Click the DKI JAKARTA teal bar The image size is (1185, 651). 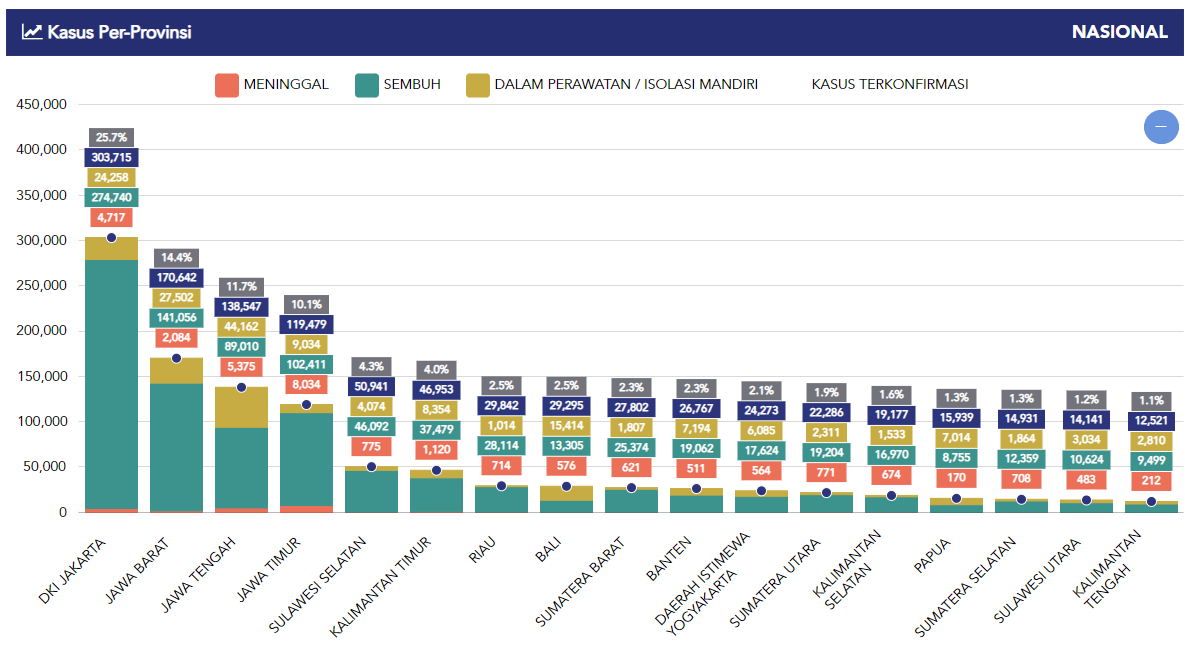[112, 384]
